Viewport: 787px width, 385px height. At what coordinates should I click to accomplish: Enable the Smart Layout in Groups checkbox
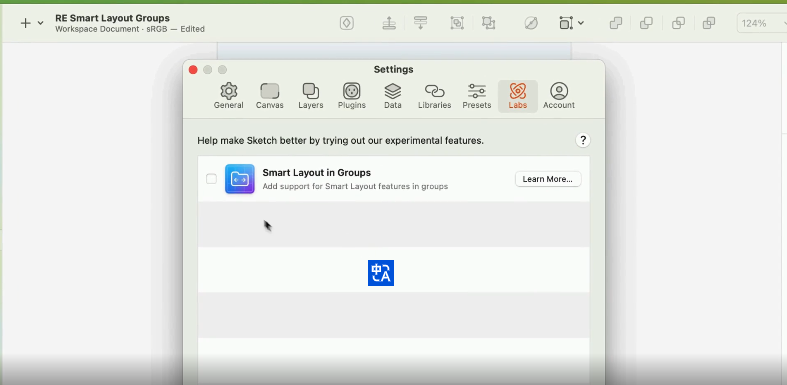pos(211,179)
